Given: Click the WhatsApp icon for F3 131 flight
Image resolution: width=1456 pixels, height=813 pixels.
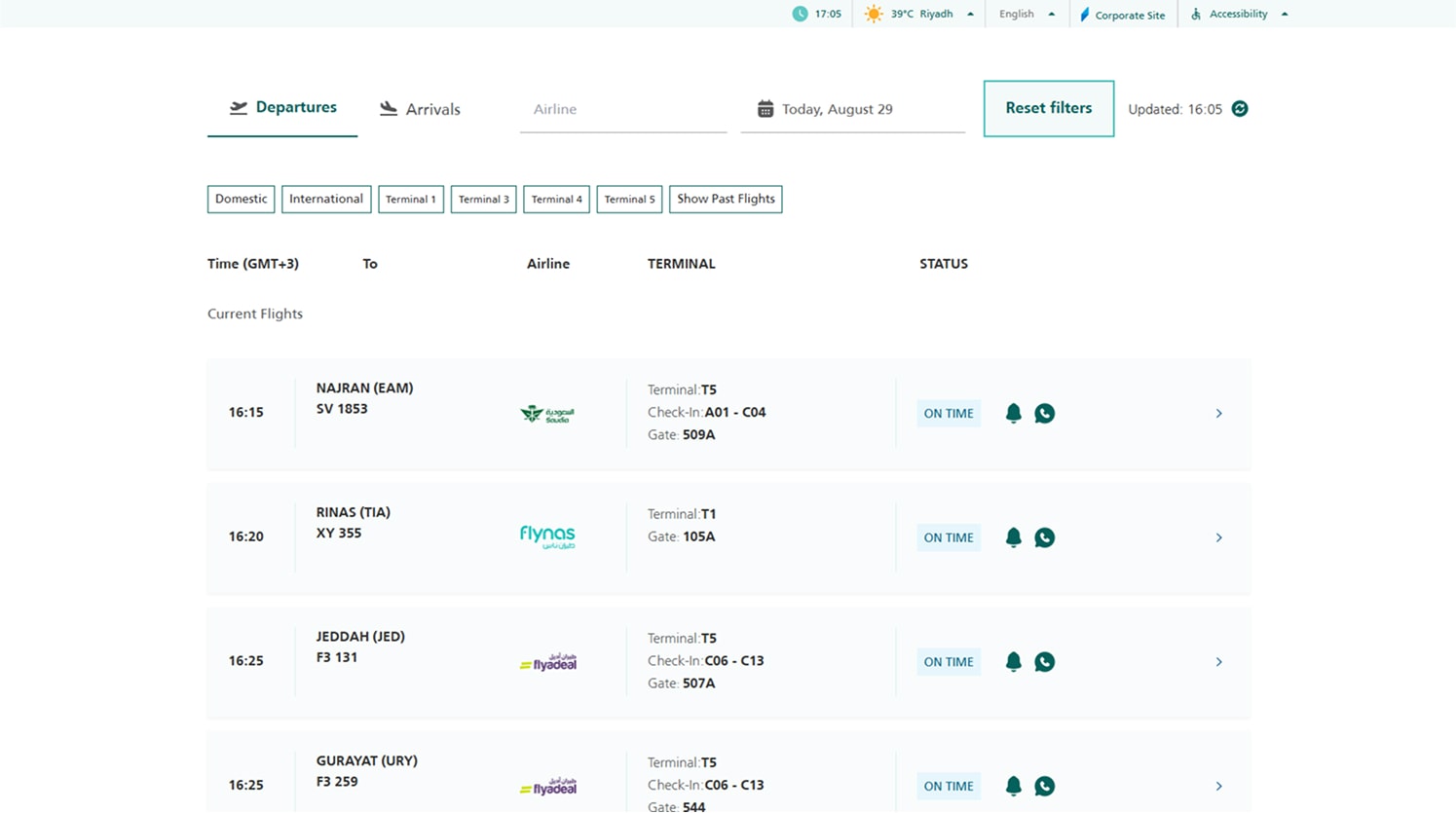Looking at the screenshot, I should pyautogui.click(x=1044, y=662).
